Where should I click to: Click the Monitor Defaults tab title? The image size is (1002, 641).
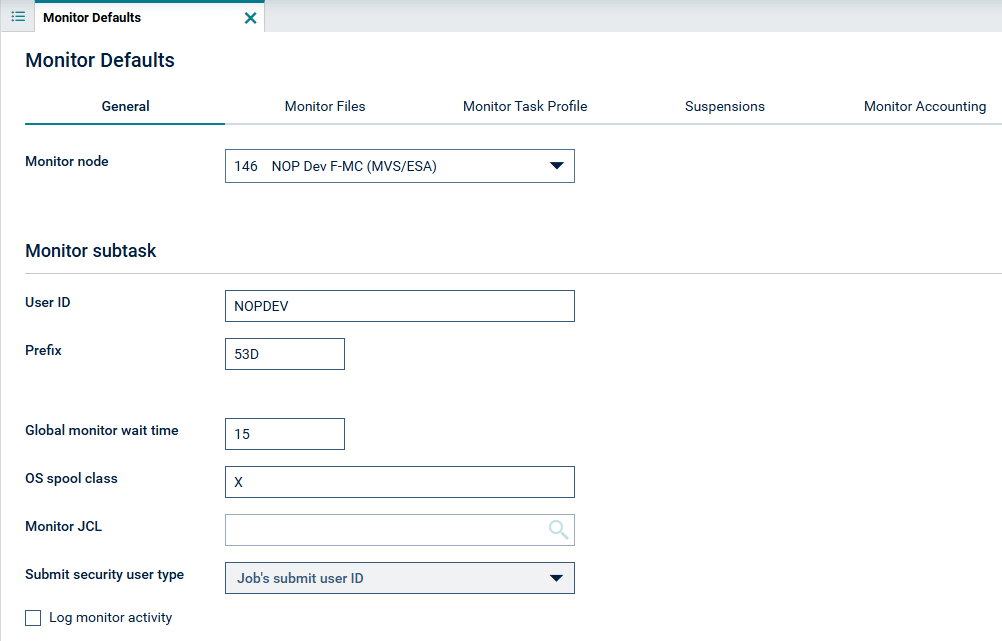pos(92,17)
